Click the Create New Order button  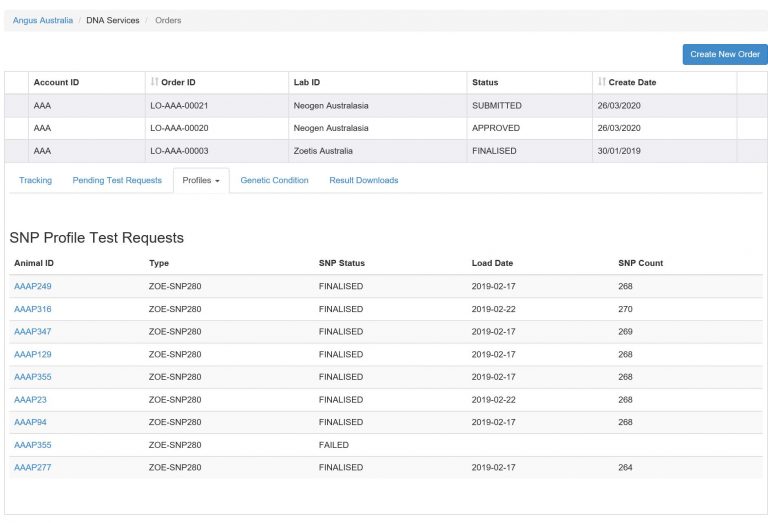724,54
